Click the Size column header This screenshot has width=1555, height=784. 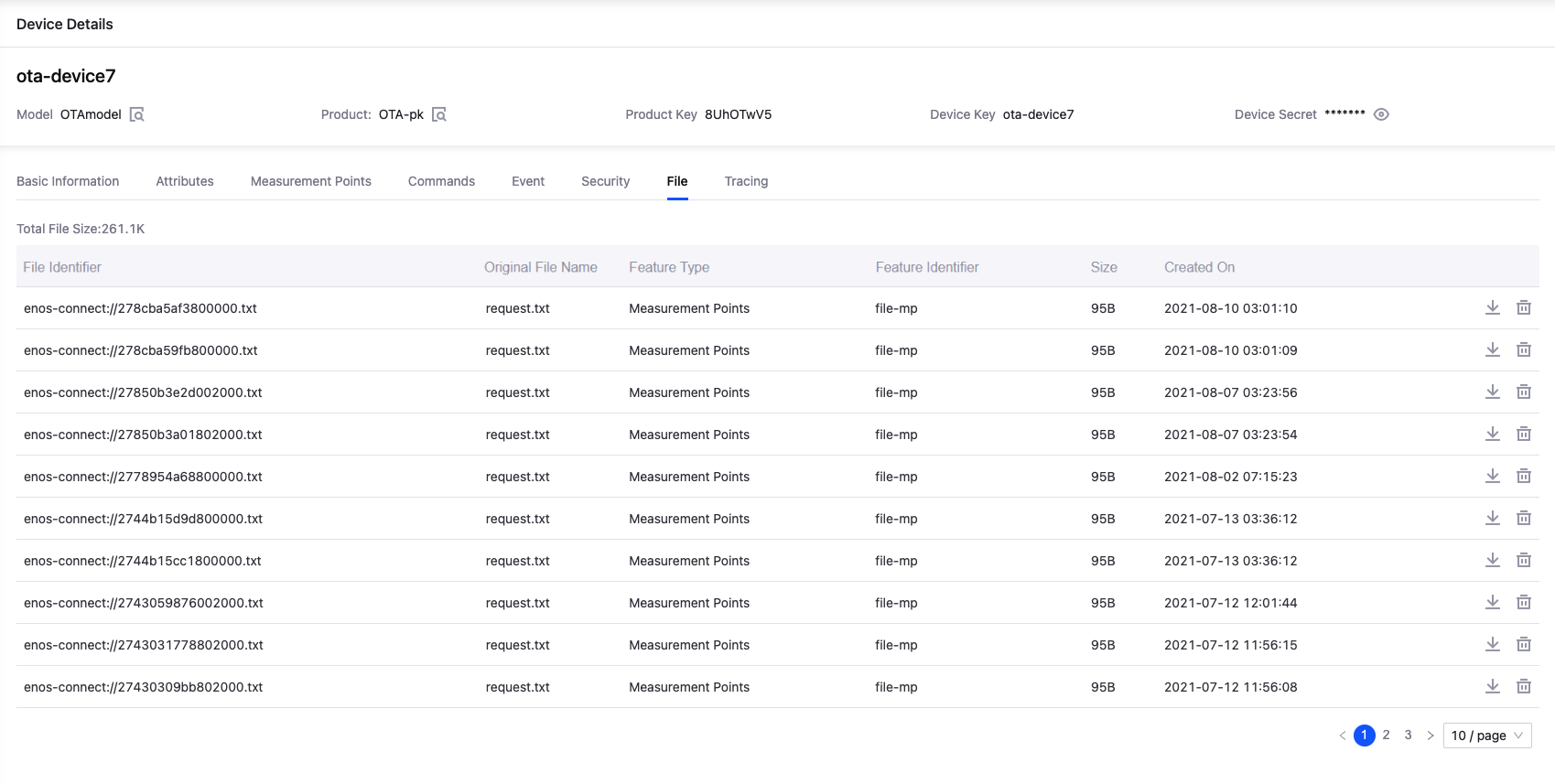click(1104, 267)
